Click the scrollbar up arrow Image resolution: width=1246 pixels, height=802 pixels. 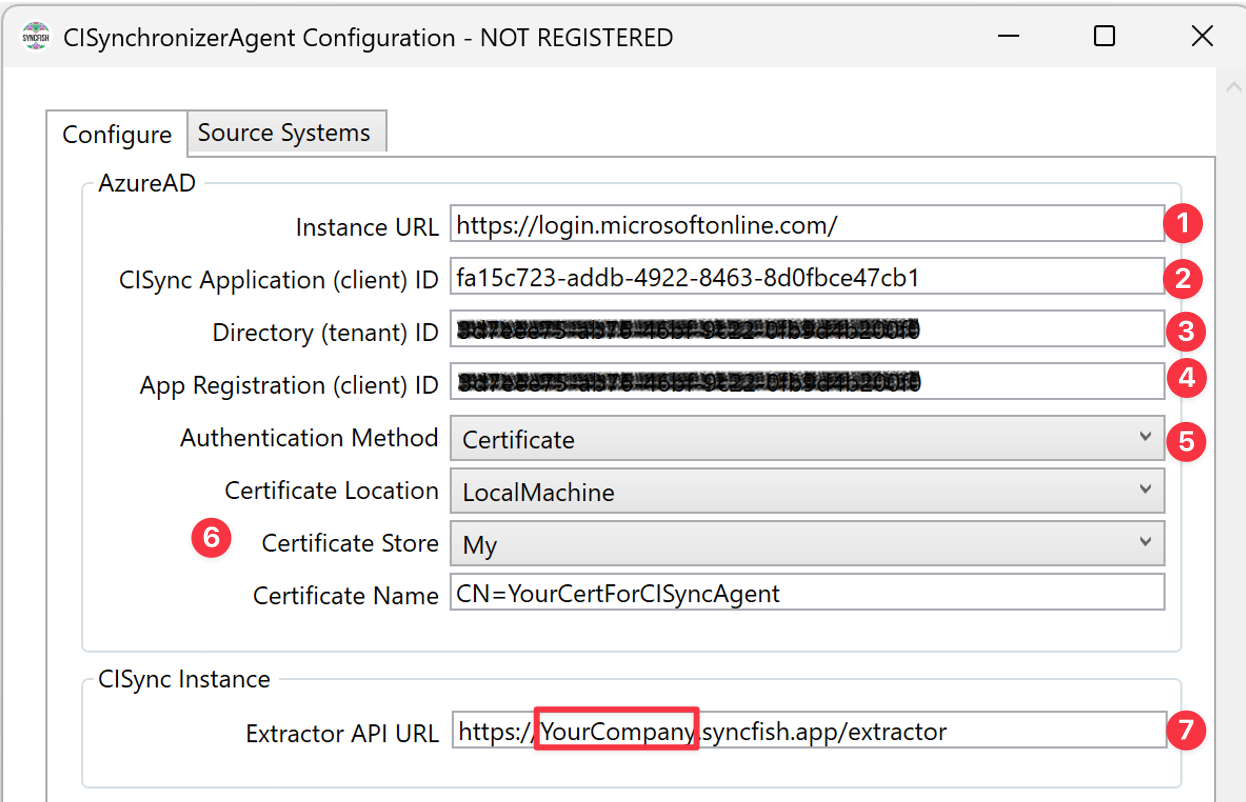click(x=1232, y=88)
